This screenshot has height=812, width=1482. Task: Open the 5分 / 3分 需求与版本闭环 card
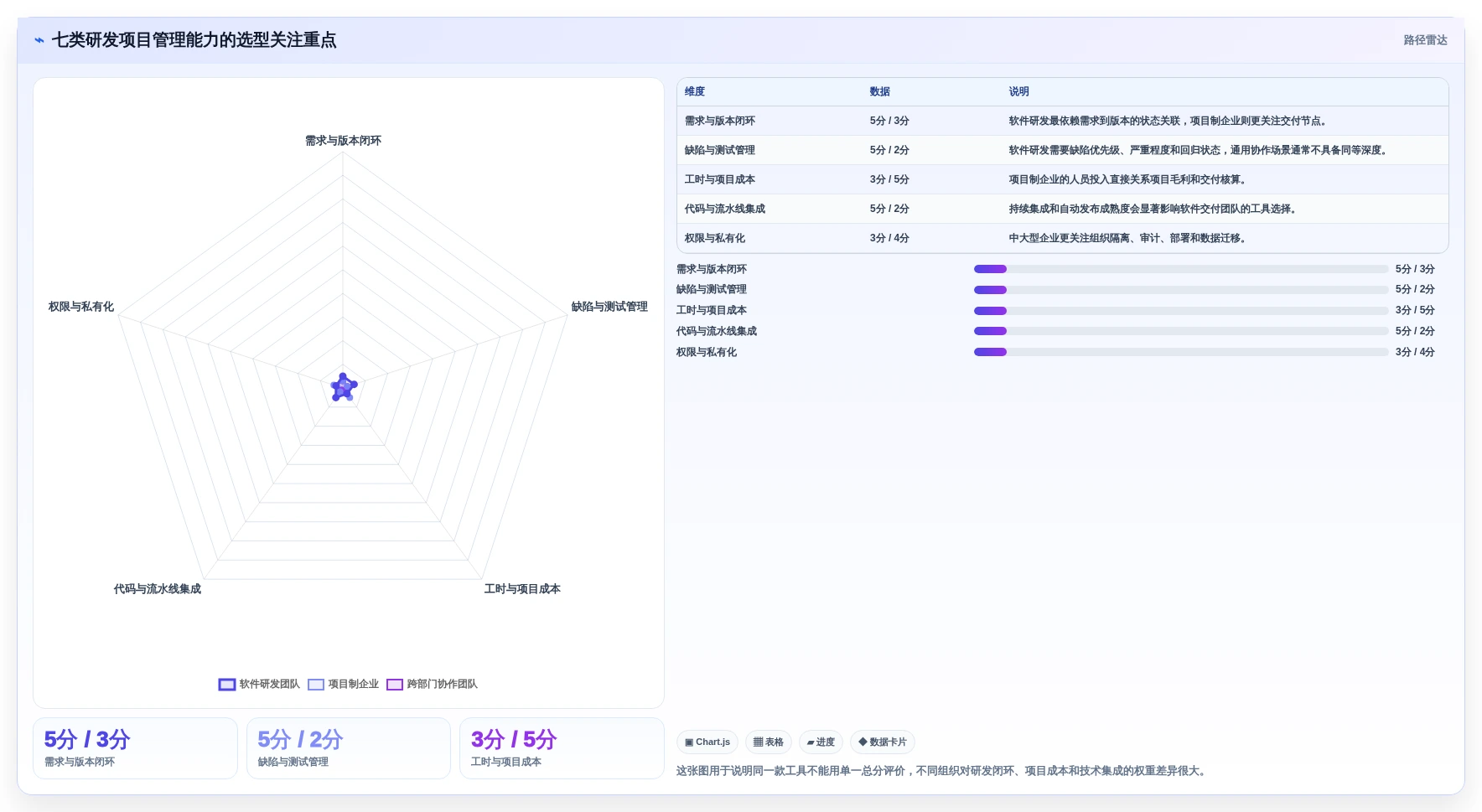tap(135, 748)
